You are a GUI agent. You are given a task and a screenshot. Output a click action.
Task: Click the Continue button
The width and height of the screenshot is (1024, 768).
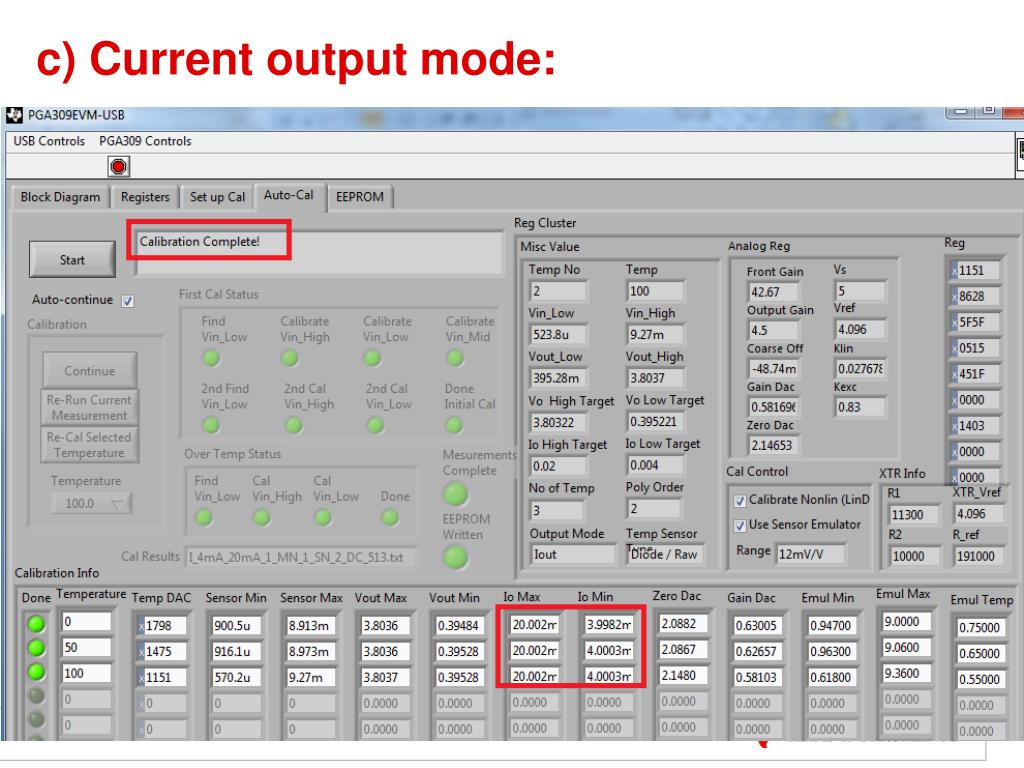coord(89,371)
